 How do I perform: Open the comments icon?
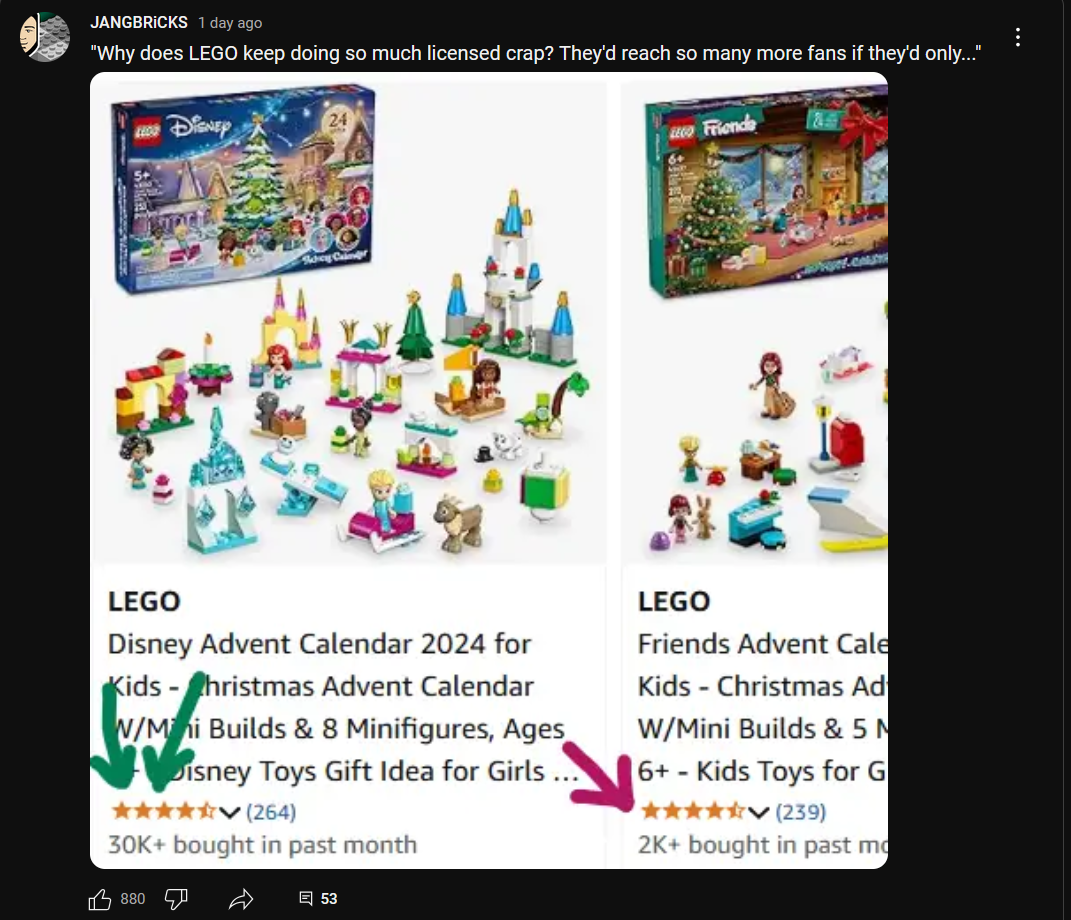pyautogui.click(x=306, y=898)
